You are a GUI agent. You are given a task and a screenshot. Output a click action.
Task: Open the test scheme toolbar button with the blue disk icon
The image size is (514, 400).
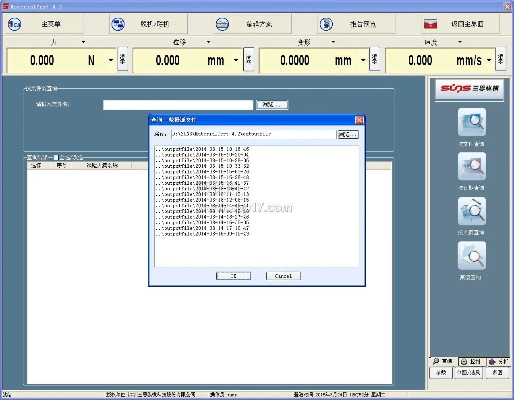[x=252, y=24]
